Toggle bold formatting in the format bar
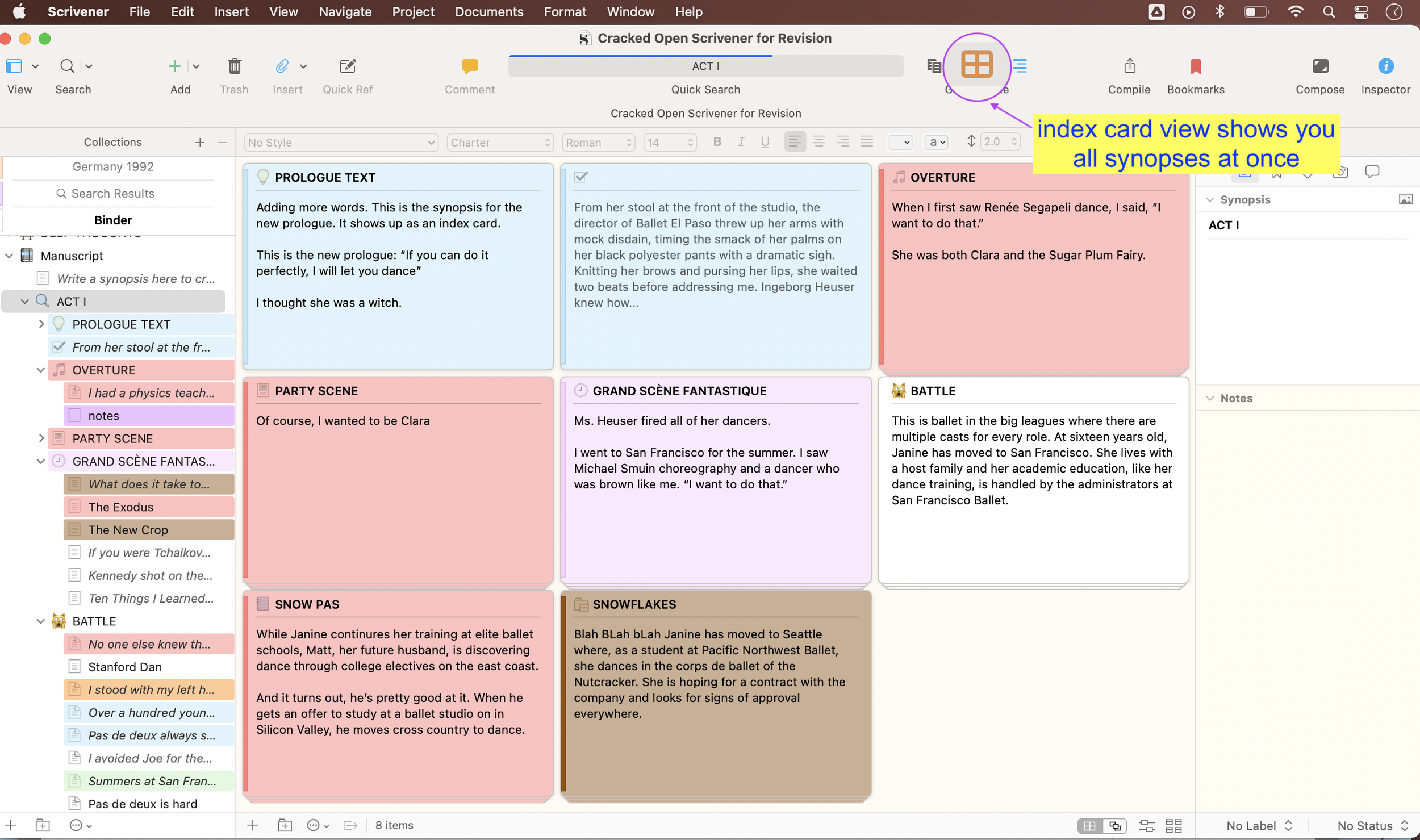 click(717, 142)
